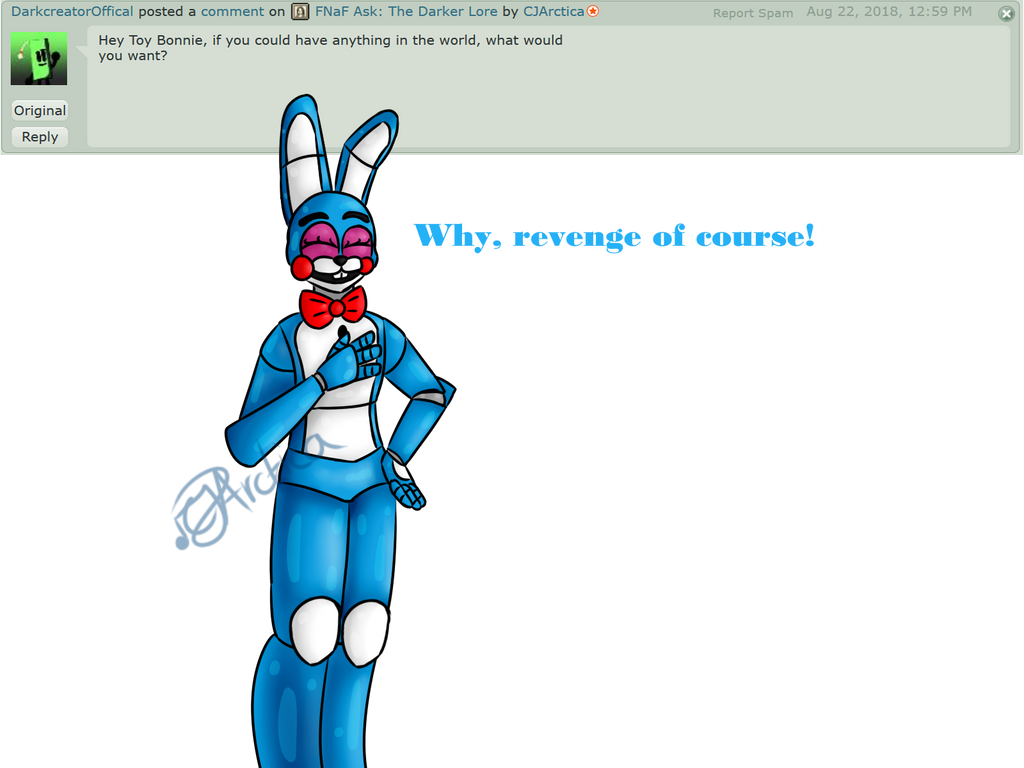The width and height of the screenshot is (1024, 768).
Task: Open the 'comment' permalink
Action: [232, 12]
